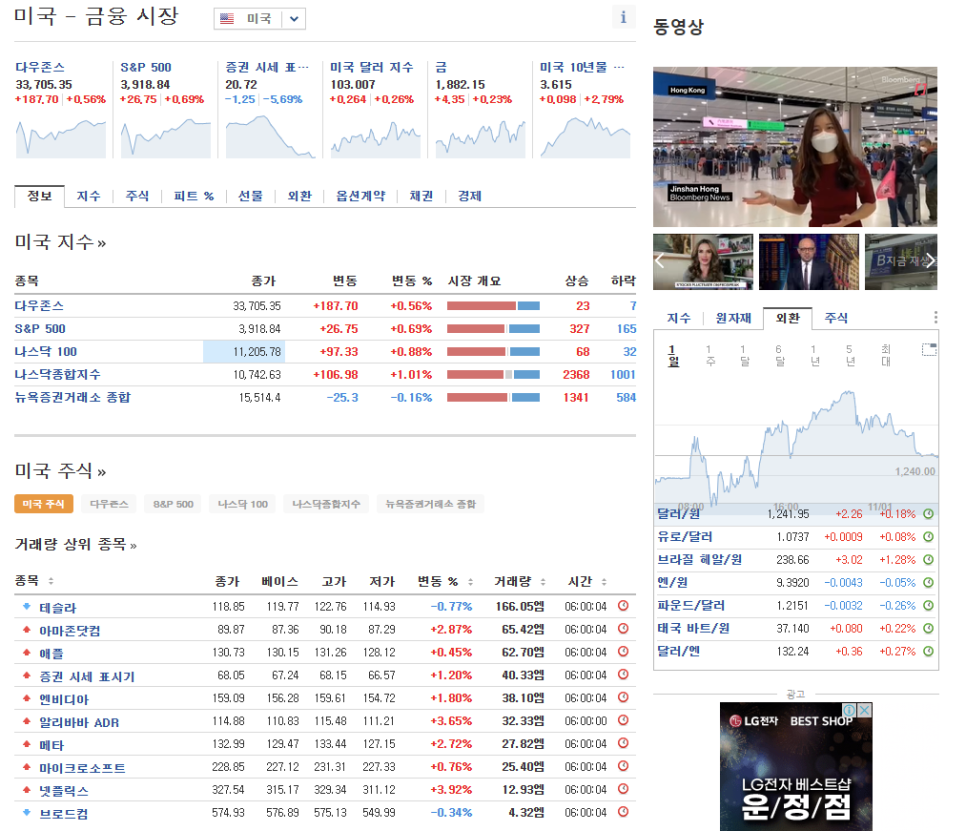Select the 나스닥종합지수 stock filter pill
The width and height of the screenshot is (966, 831).
326,504
